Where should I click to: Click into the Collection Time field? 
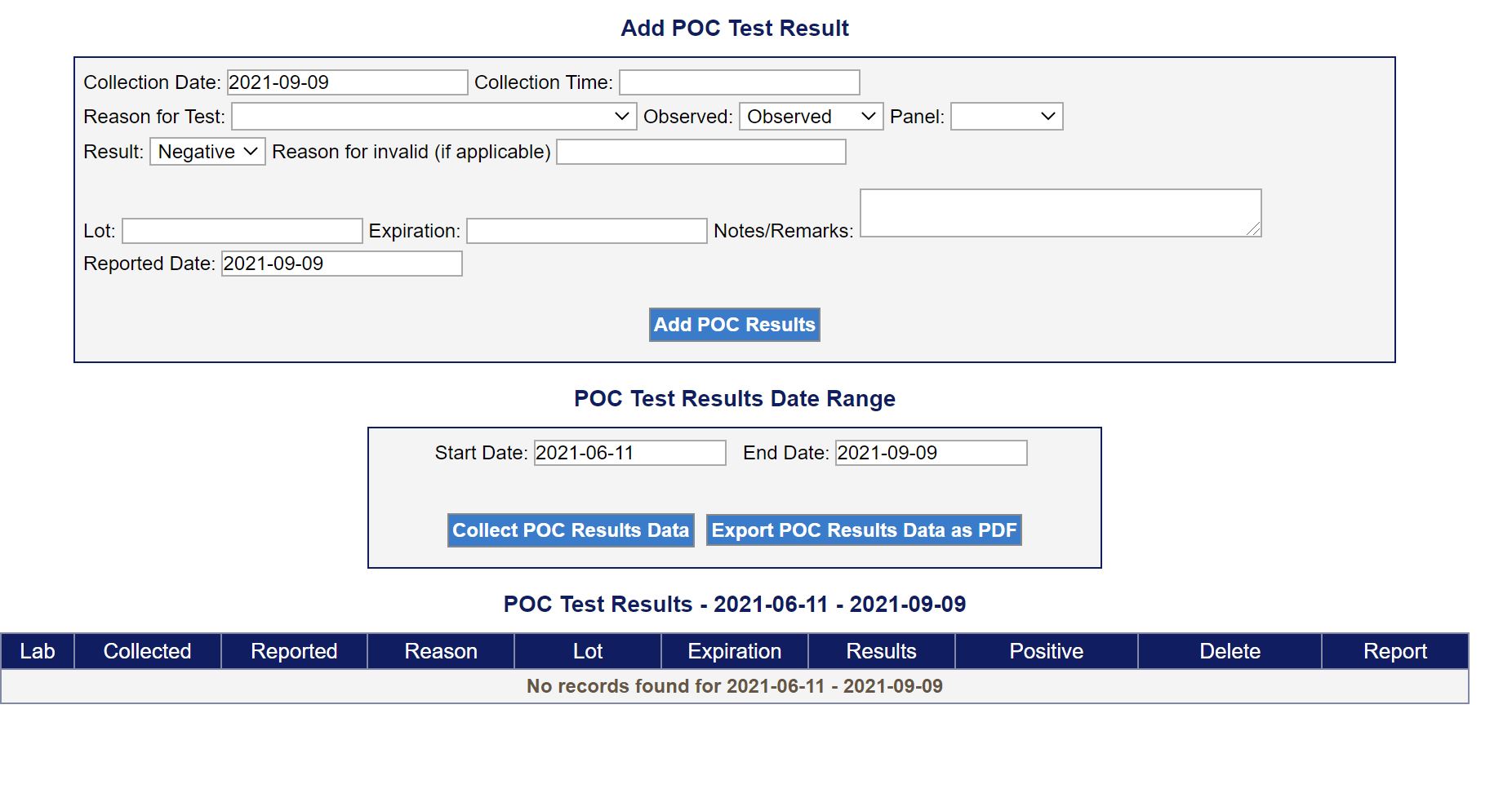[x=739, y=82]
